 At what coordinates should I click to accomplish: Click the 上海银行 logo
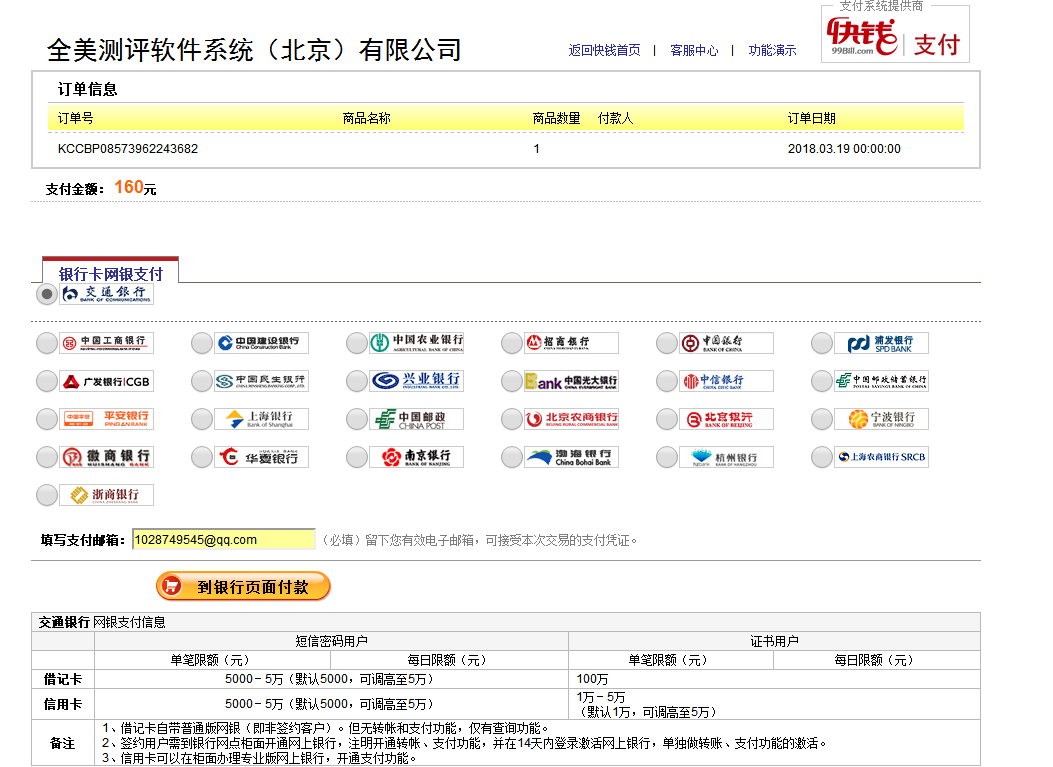coord(261,419)
